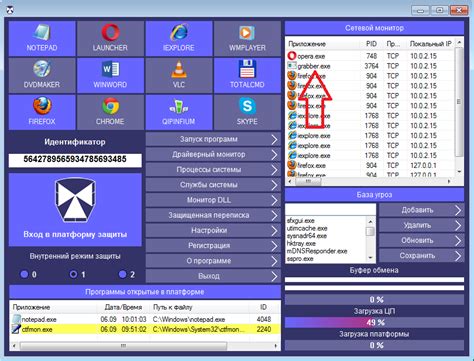Click the Загрузка платформы 0 % bar

pos(374,345)
